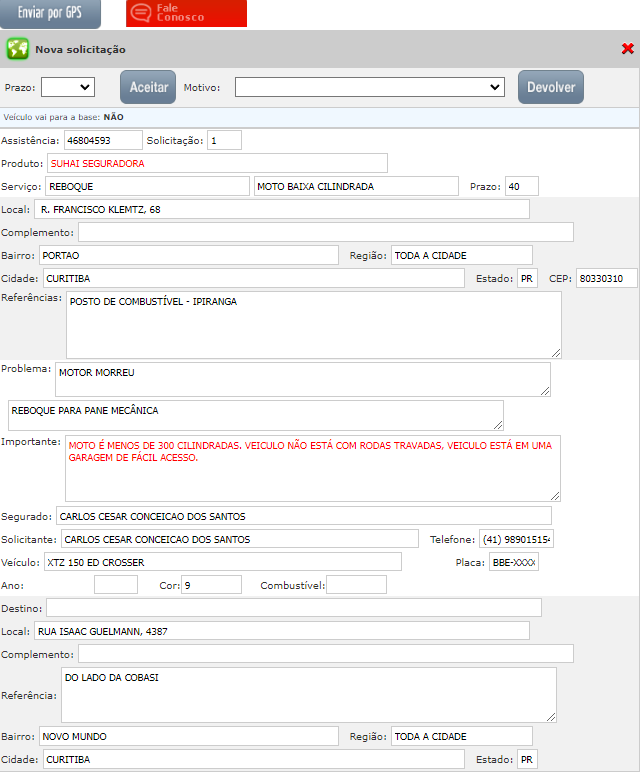
Task: Open the Prazo dropdown
Action: click(68, 87)
